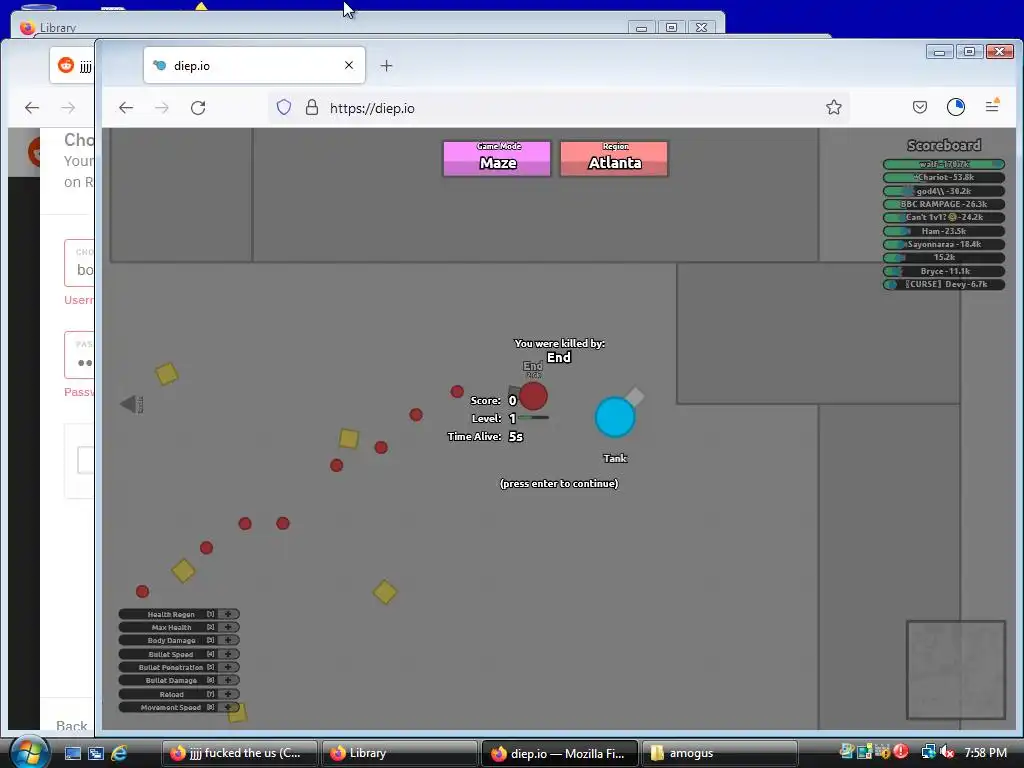Upgrade Bullet Speed with its plus

228,654
